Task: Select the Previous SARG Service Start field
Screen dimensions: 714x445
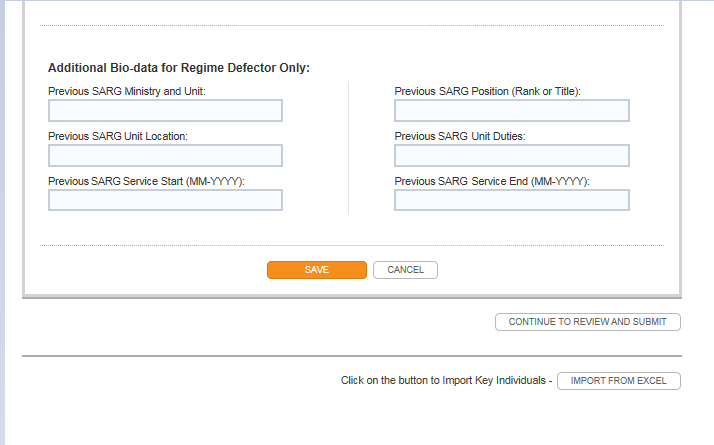Action: pos(165,200)
